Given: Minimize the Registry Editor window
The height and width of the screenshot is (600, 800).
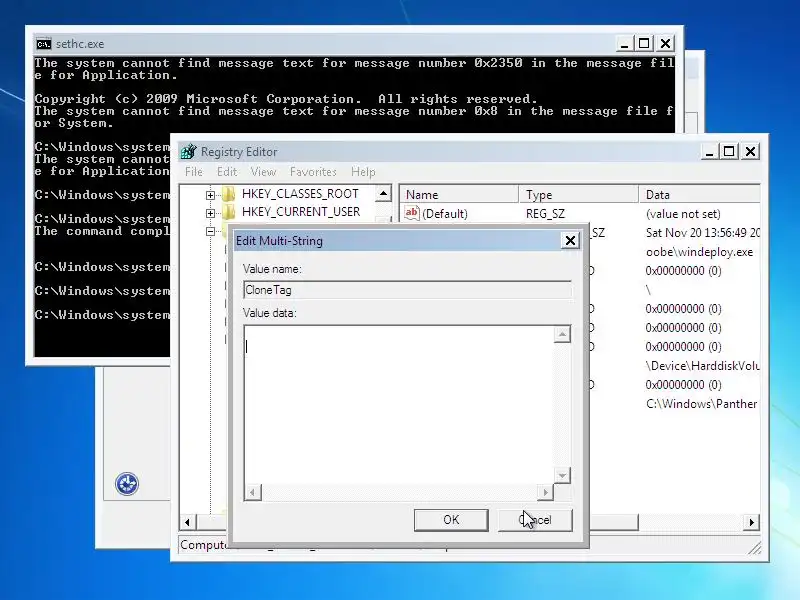Looking at the screenshot, I should (709, 152).
